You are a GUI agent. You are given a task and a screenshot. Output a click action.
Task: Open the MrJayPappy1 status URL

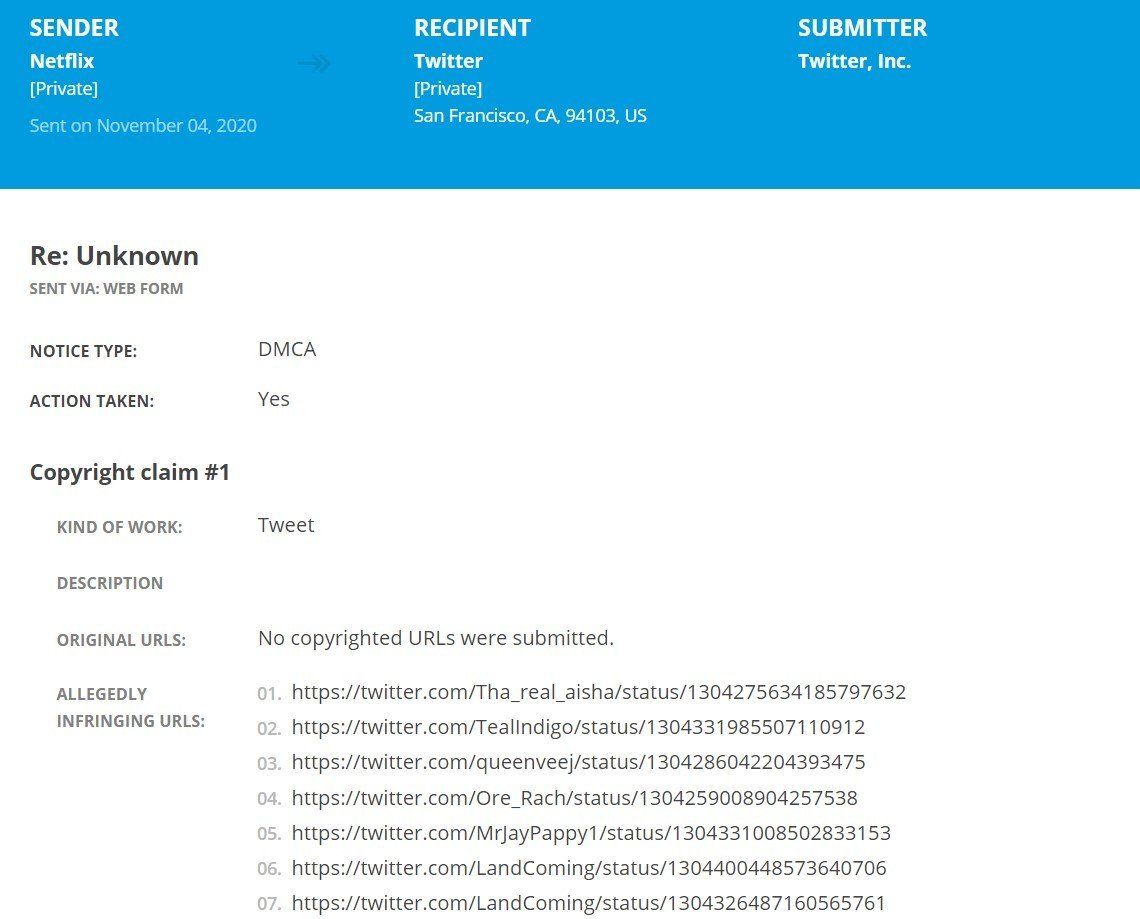[591, 832]
